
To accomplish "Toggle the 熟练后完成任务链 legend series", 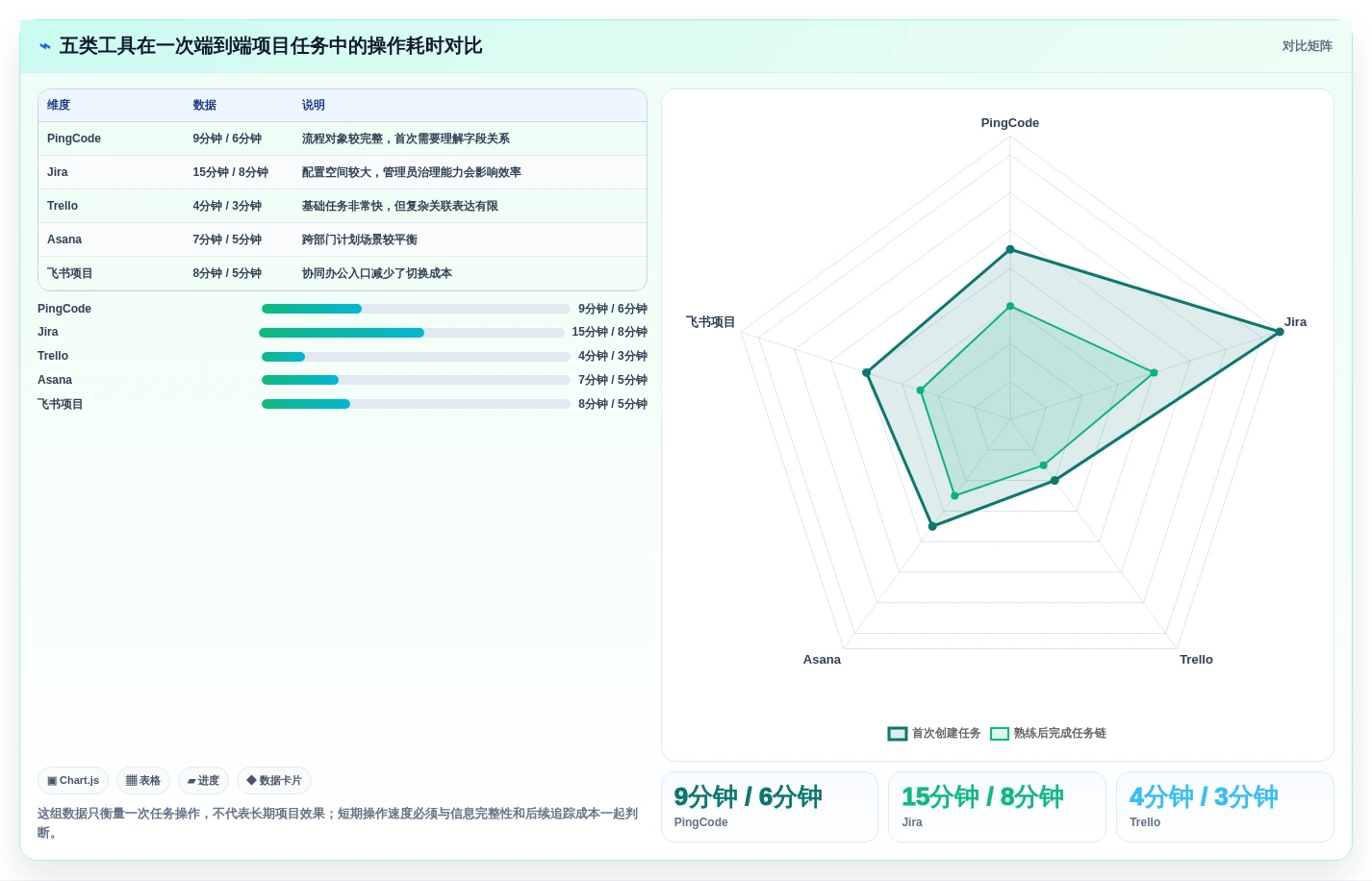I will pyautogui.click(x=1048, y=733).
